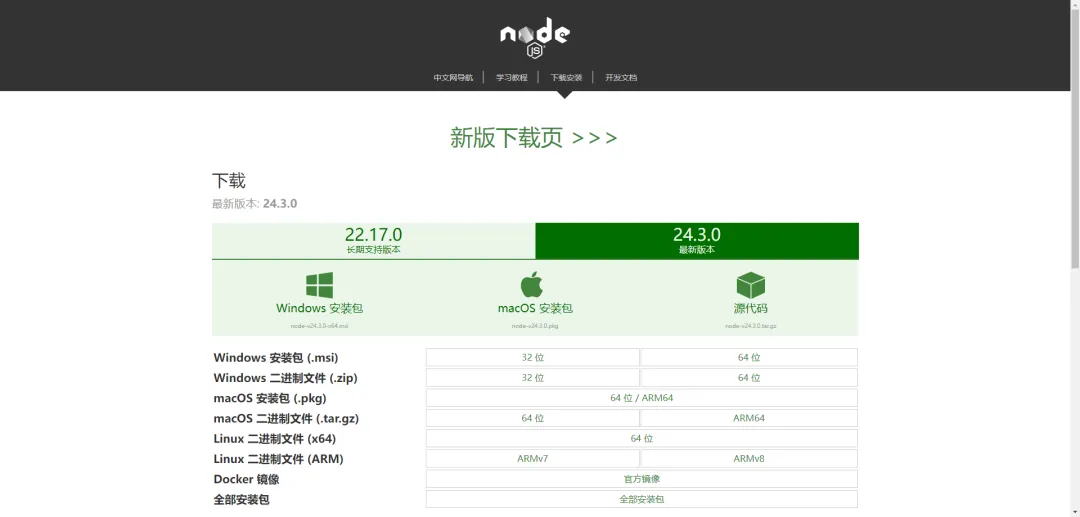
Task: Click 最新版本: 24.3.0 text
Action: tap(255, 204)
